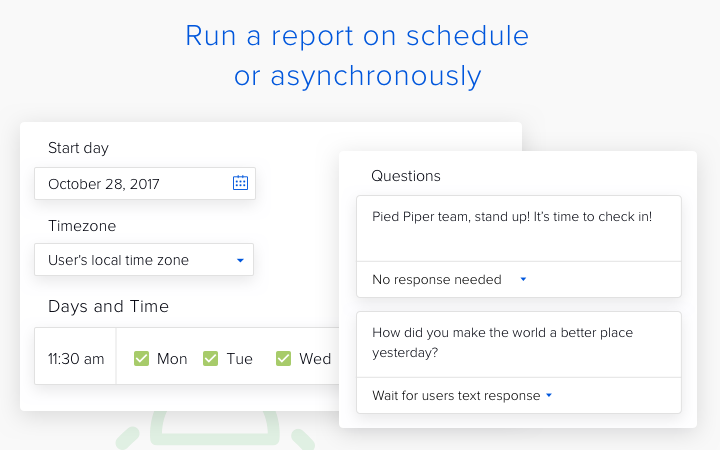The width and height of the screenshot is (720, 450).
Task: Open the calendar icon date picker
Action: 240,183
